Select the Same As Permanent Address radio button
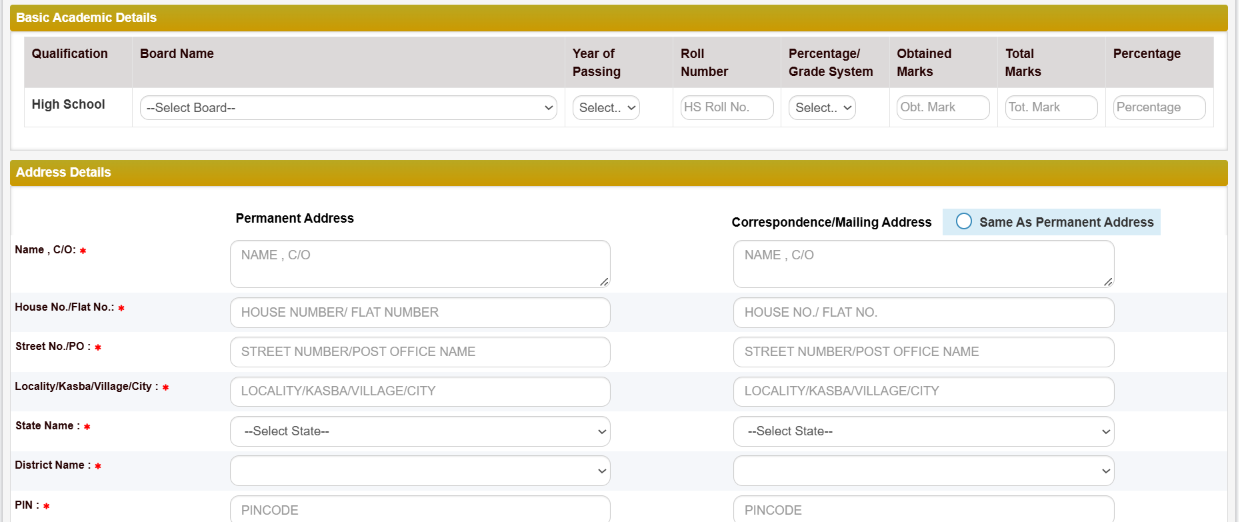The image size is (1239, 522). pos(964,222)
